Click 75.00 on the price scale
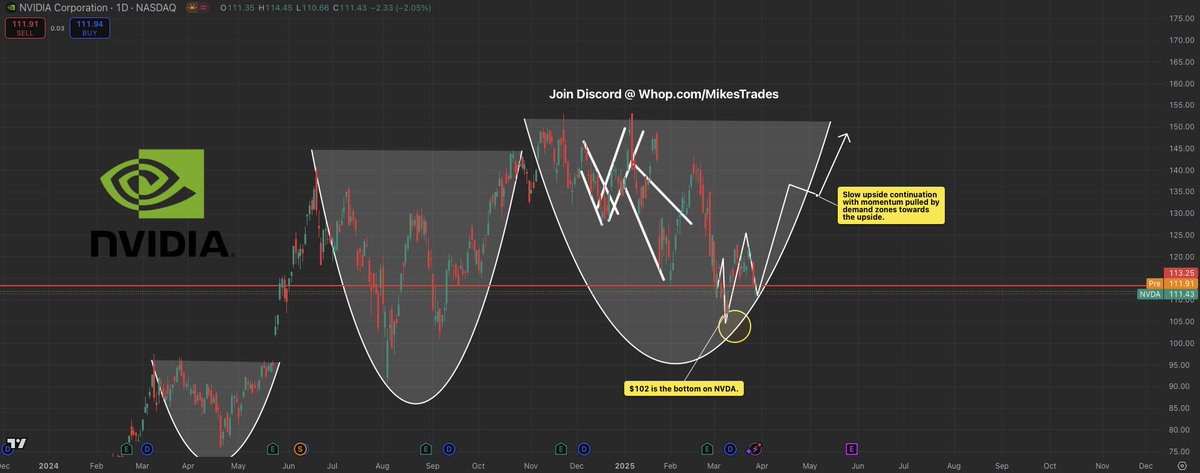Viewport: 1200px width, 473px height. (1180, 451)
